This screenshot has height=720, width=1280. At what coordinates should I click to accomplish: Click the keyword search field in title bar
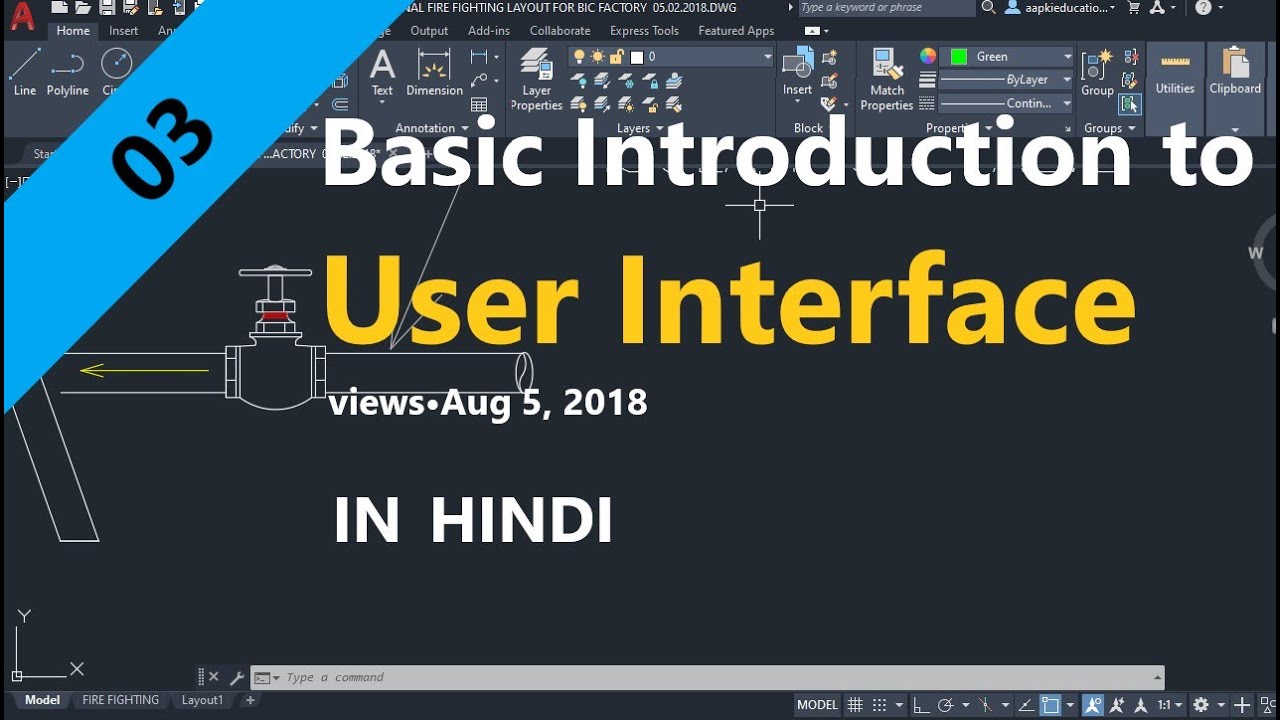click(x=885, y=7)
